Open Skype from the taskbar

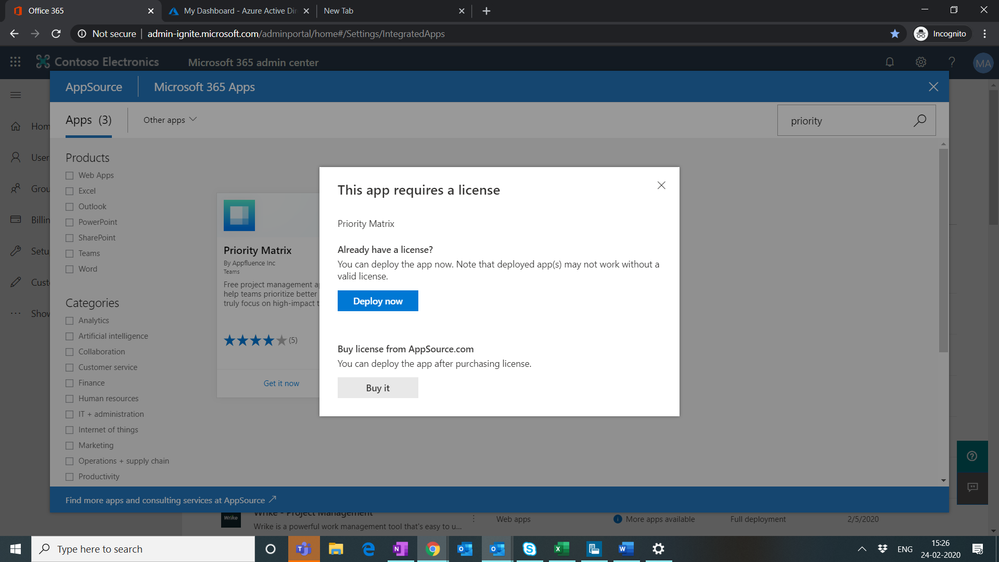[529, 549]
